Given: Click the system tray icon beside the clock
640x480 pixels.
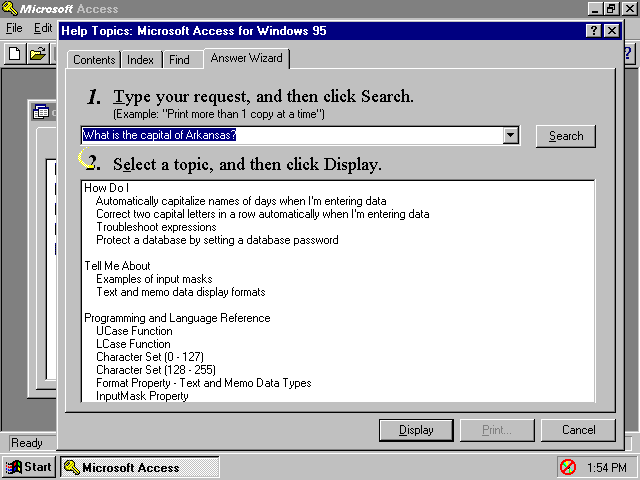Looking at the screenshot, I should 568,467.
